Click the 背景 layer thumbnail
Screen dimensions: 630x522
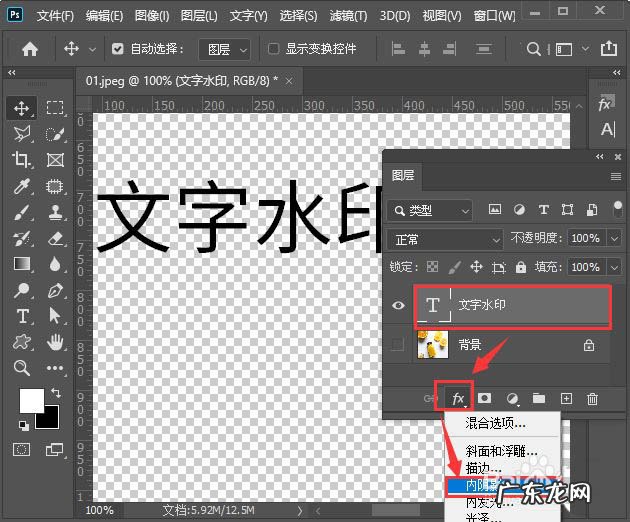tap(433, 344)
